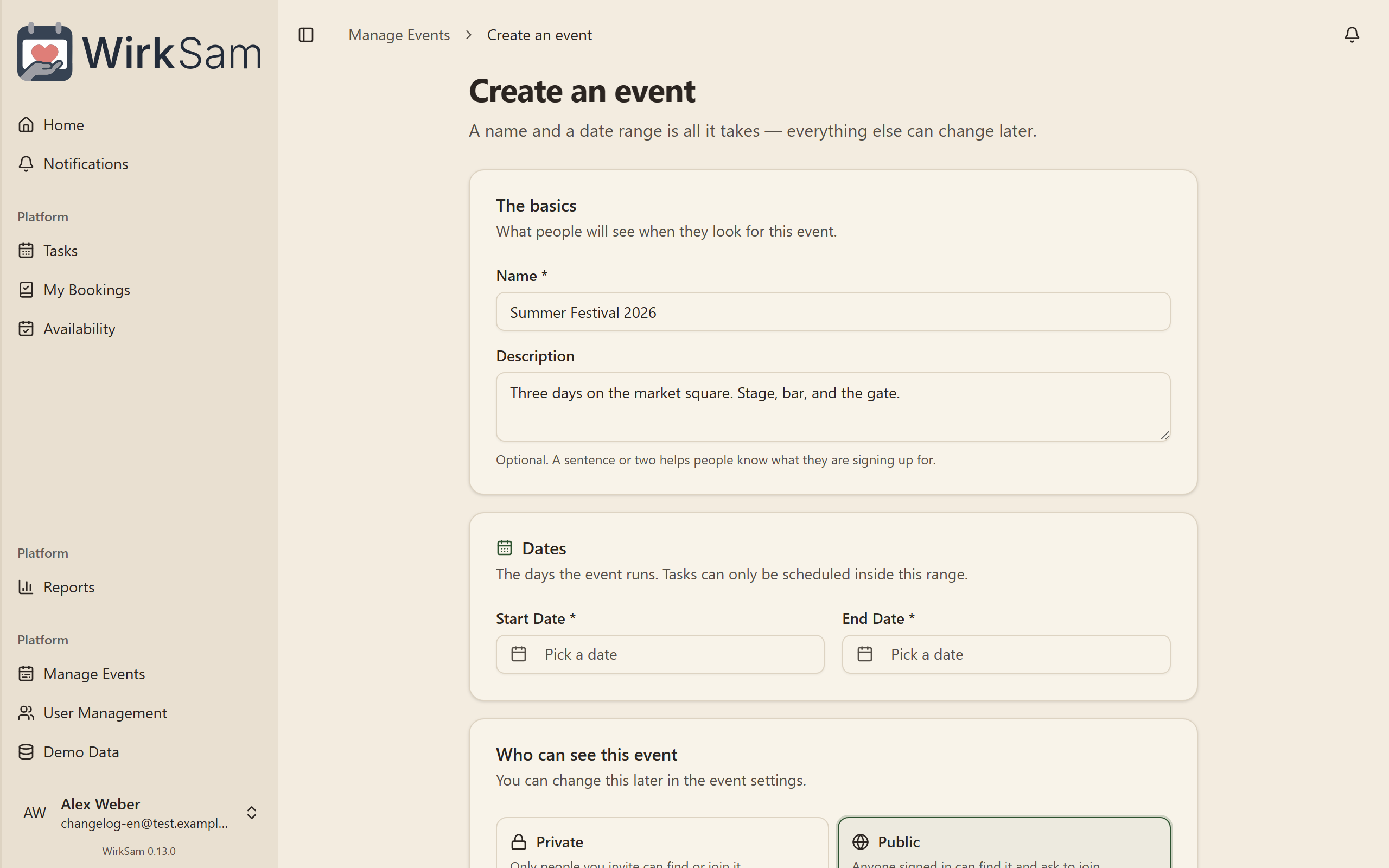Image resolution: width=1389 pixels, height=868 pixels.
Task: Select the Private visibility option
Action: coord(662,843)
